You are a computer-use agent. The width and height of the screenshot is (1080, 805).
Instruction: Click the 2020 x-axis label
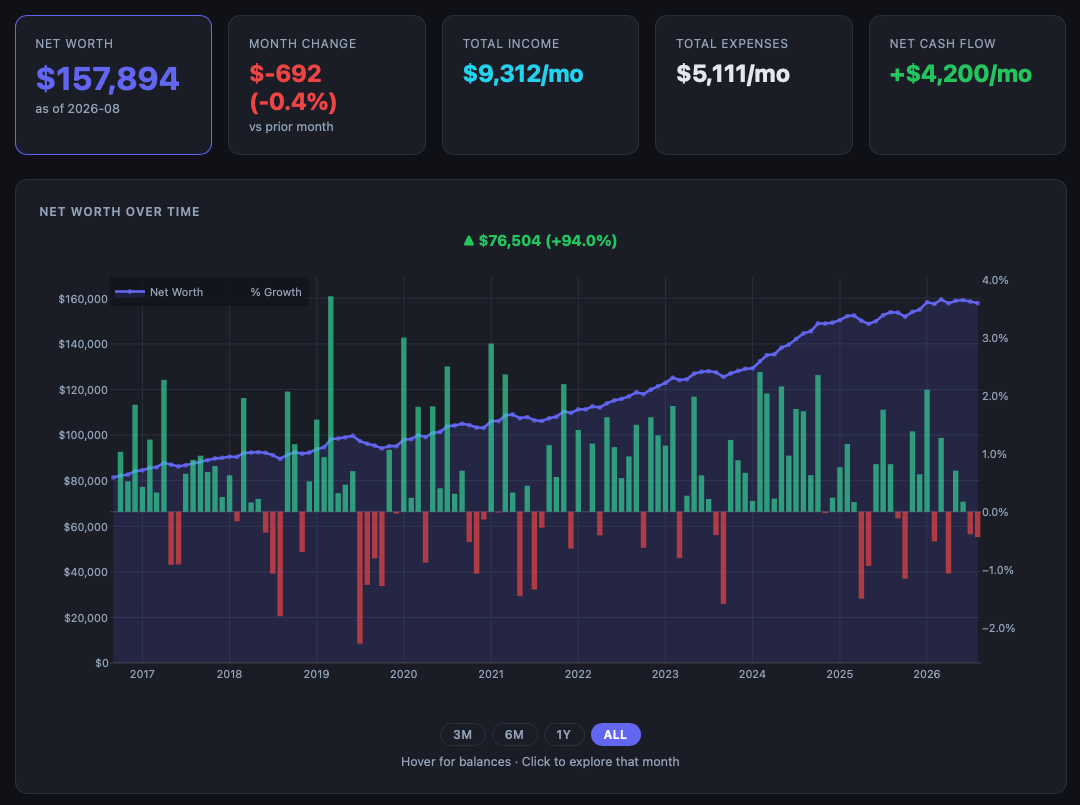[x=404, y=674]
